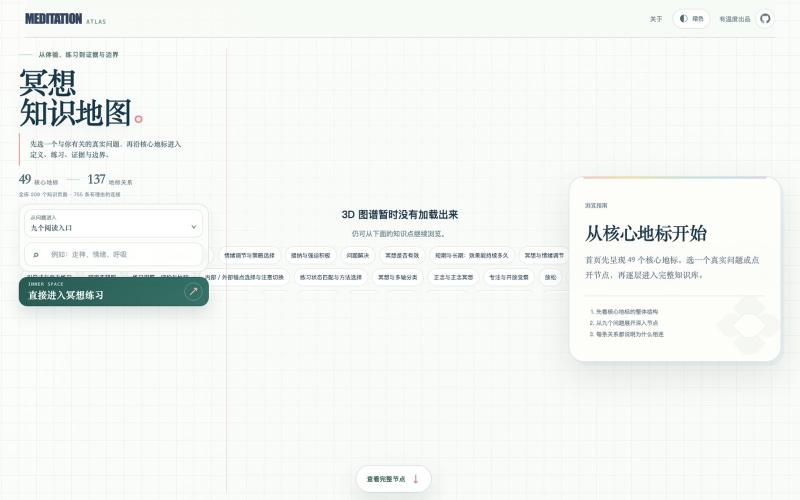
Task: Select the 接纳与强迫积极 topic chip
Action: pyautogui.click(x=310, y=255)
